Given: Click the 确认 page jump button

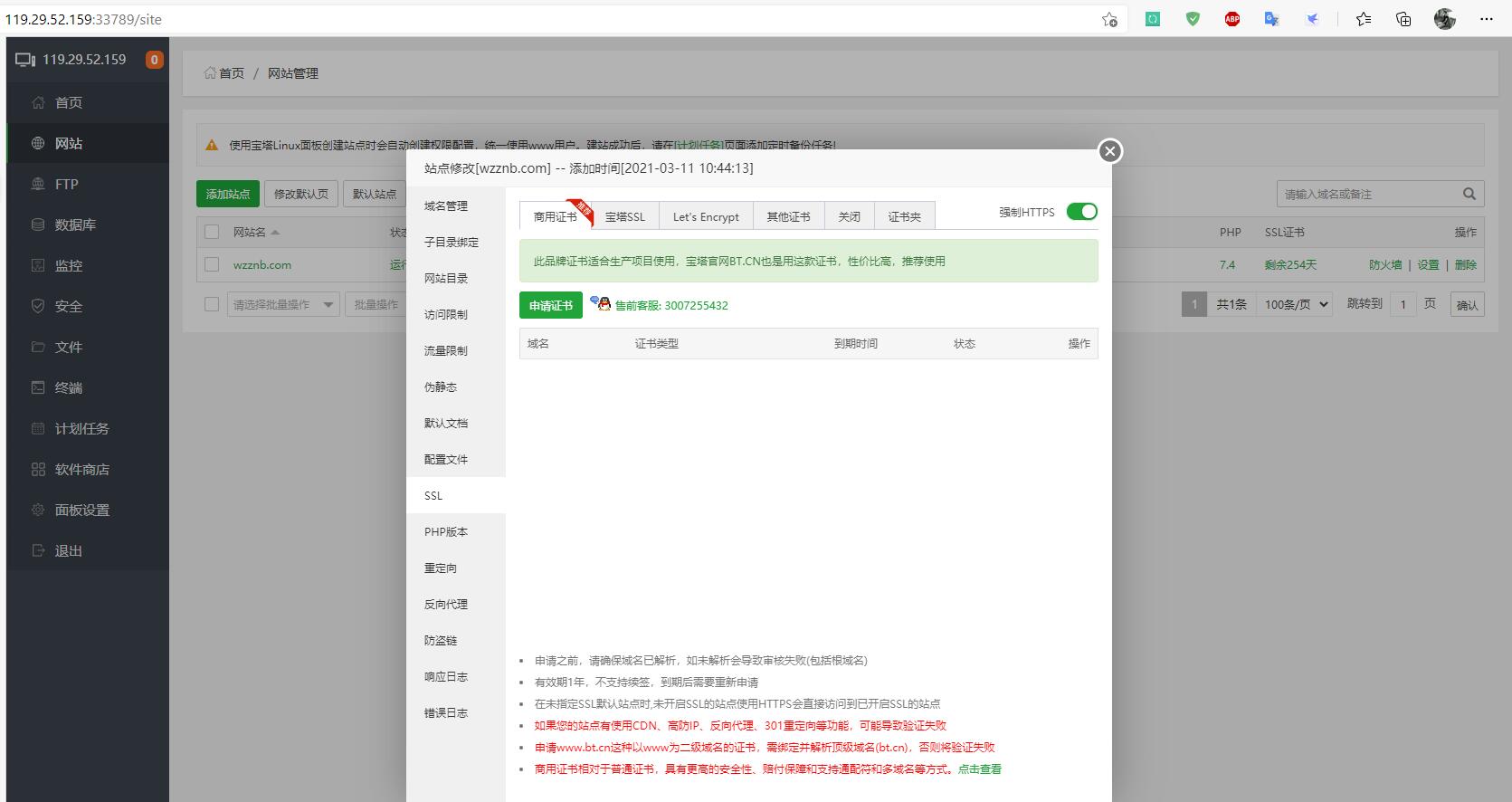Looking at the screenshot, I should click(x=1467, y=305).
